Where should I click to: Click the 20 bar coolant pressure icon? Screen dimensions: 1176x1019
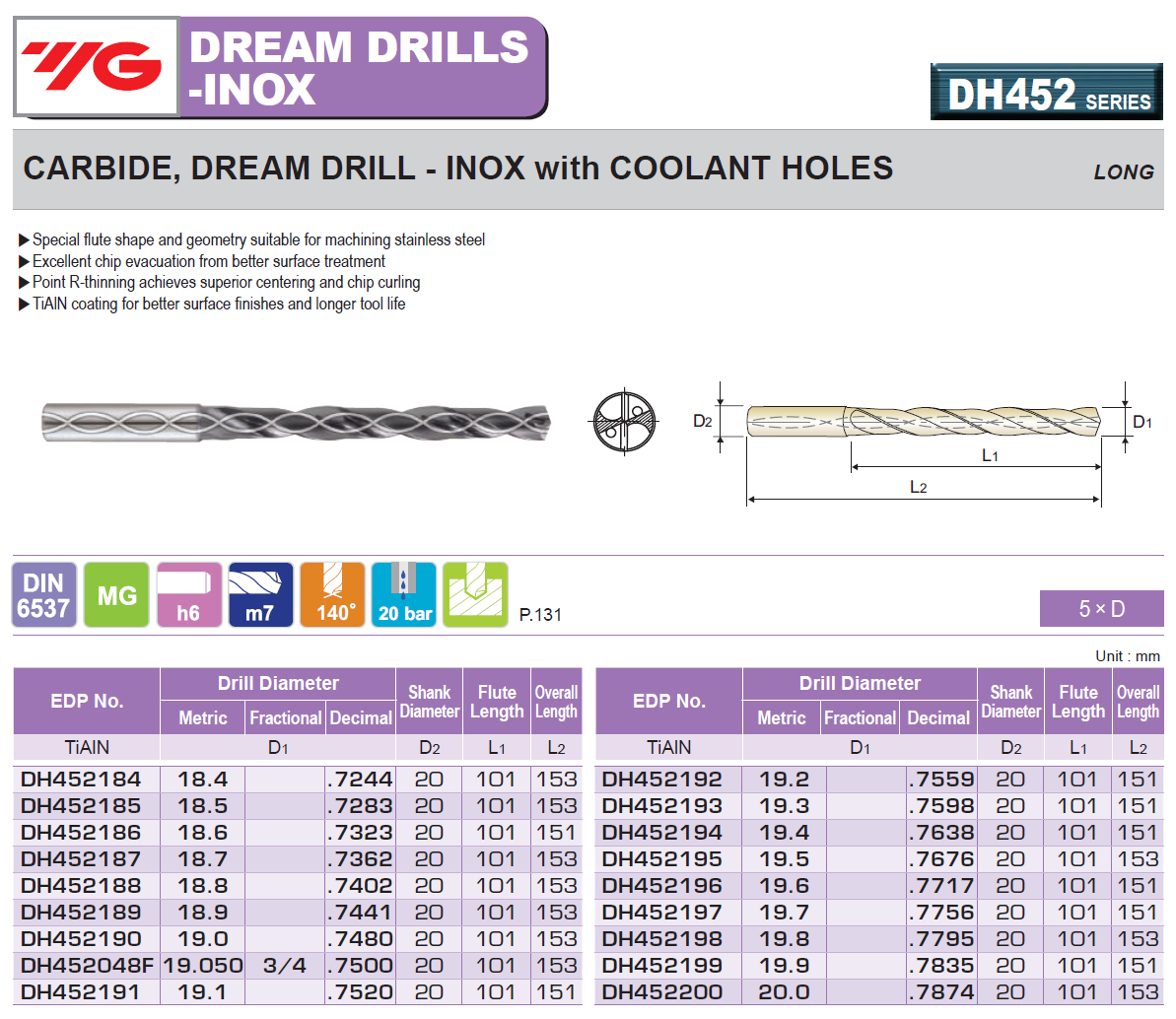coord(404,595)
